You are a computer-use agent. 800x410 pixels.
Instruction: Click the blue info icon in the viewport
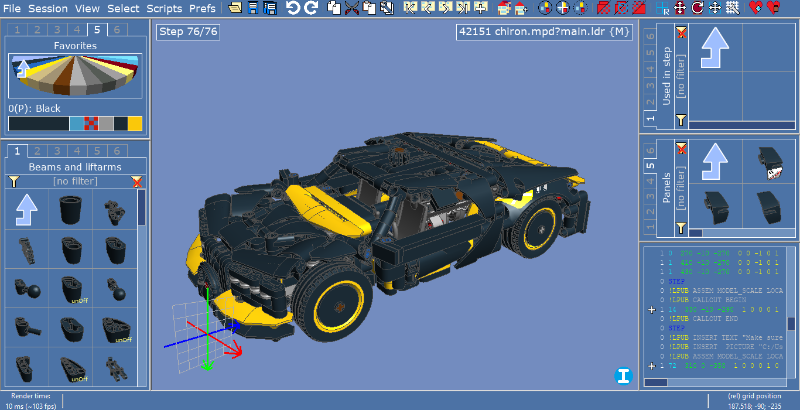coord(623,376)
